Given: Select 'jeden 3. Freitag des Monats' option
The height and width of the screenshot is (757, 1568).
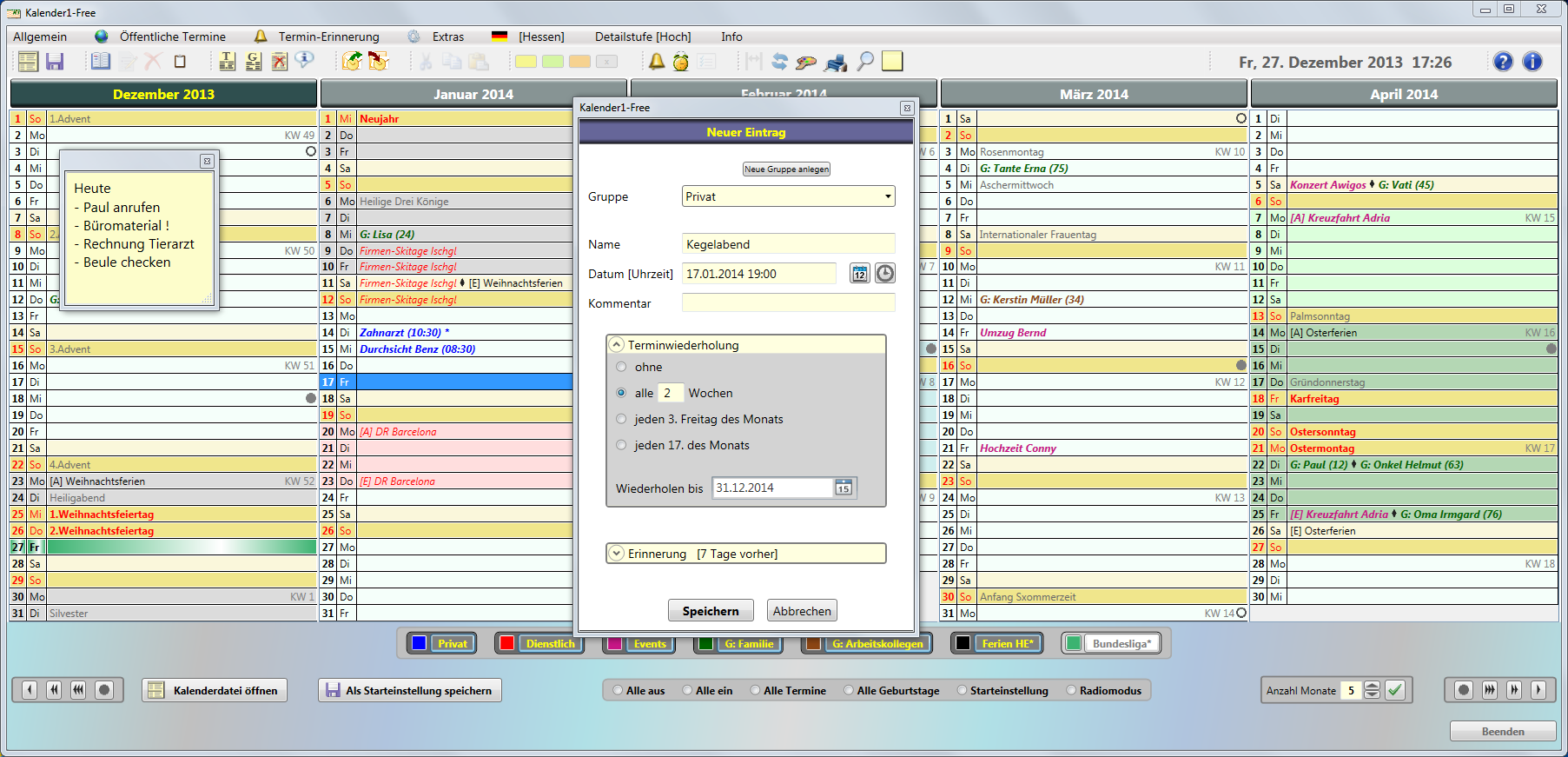Looking at the screenshot, I should click(x=621, y=419).
